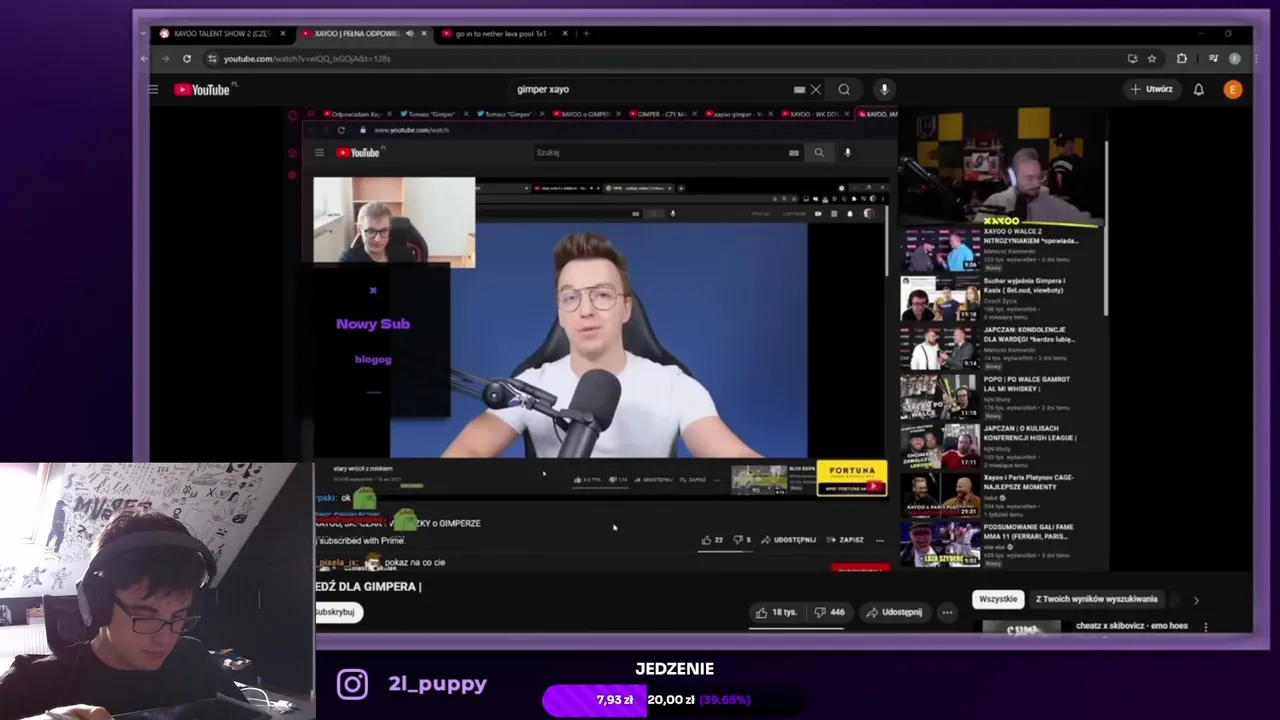Open options for cheatz x skibovicz video
The height and width of the screenshot is (720, 1280).
(1205, 627)
